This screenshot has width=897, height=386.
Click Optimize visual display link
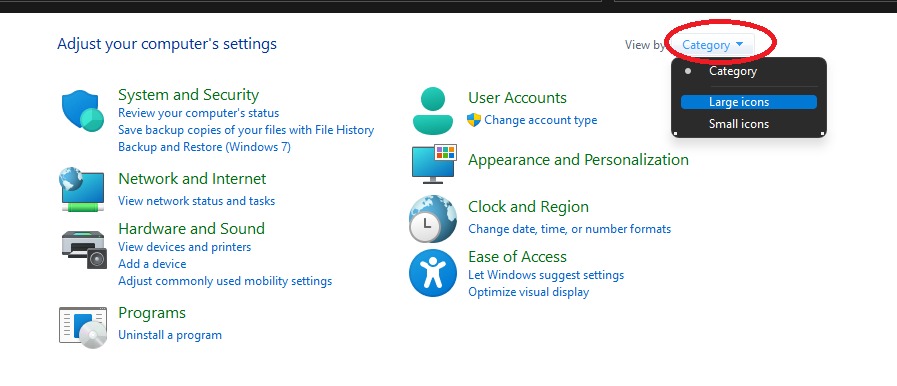pos(528,292)
